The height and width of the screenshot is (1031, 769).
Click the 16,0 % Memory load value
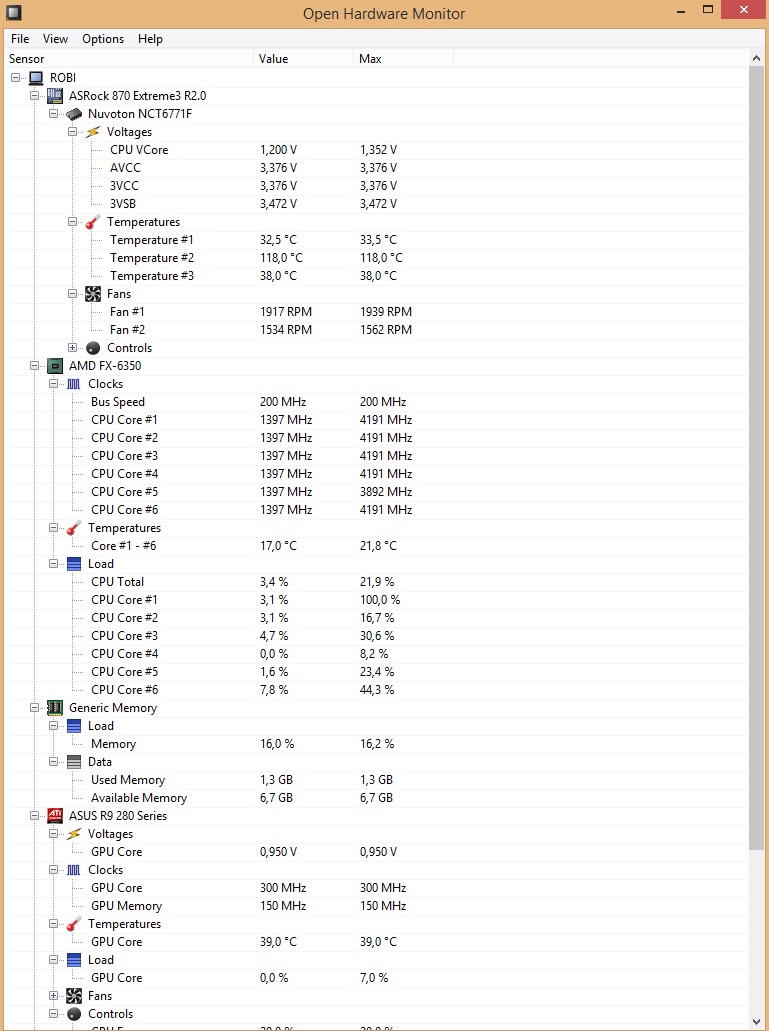coord(277,744)
